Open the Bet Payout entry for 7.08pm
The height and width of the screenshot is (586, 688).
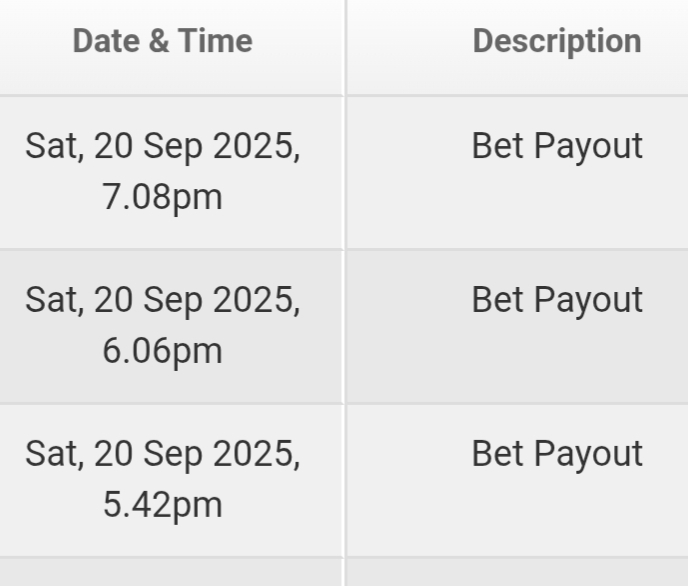click(x=557, y=146)
